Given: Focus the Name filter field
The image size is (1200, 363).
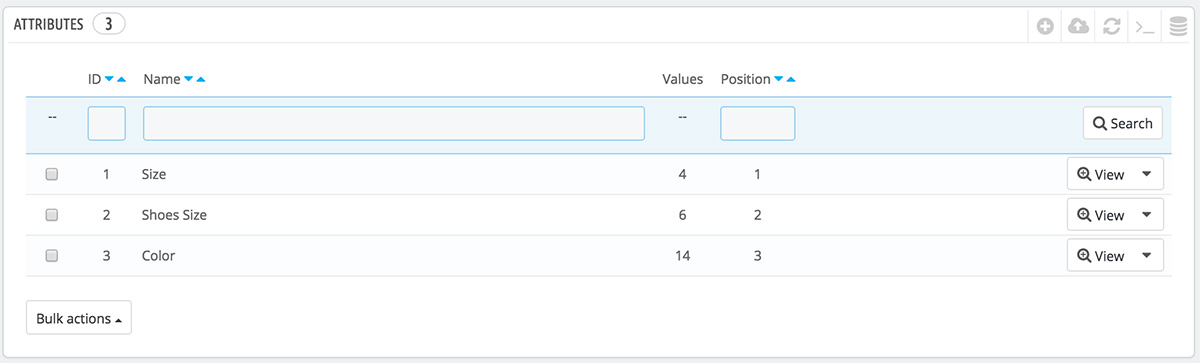Looking at the screenshot, I should point(394,123).
